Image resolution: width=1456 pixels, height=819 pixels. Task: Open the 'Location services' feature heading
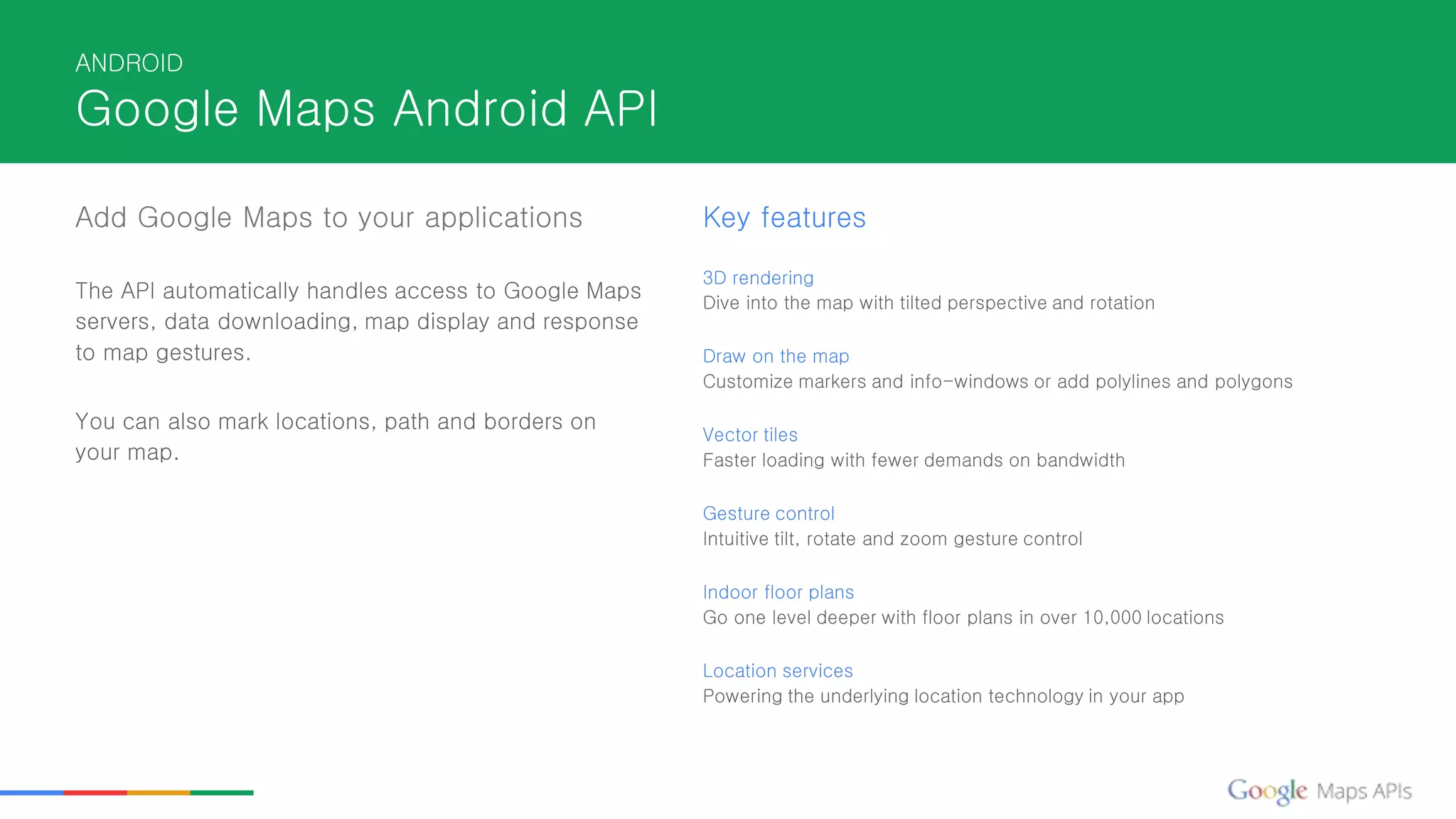click(778, 671)
